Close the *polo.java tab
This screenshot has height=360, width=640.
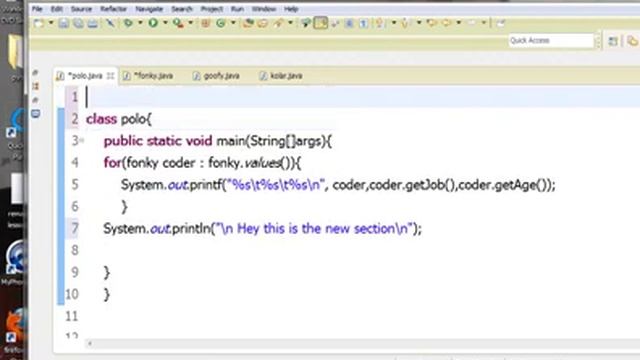[x=111, y=76]
